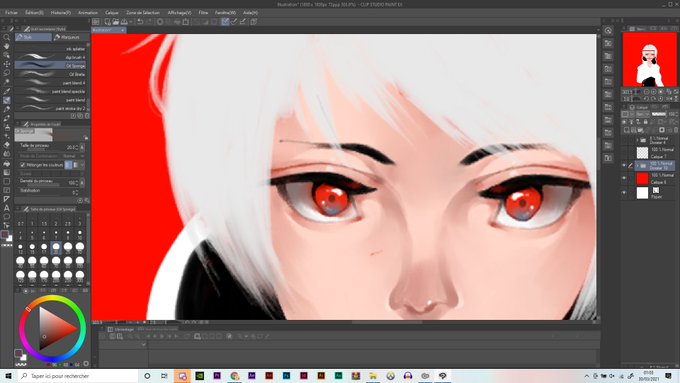Open Chrome from the taskbar
The width and height of the screenshot is (680, 383).
[x=235, y=376]
